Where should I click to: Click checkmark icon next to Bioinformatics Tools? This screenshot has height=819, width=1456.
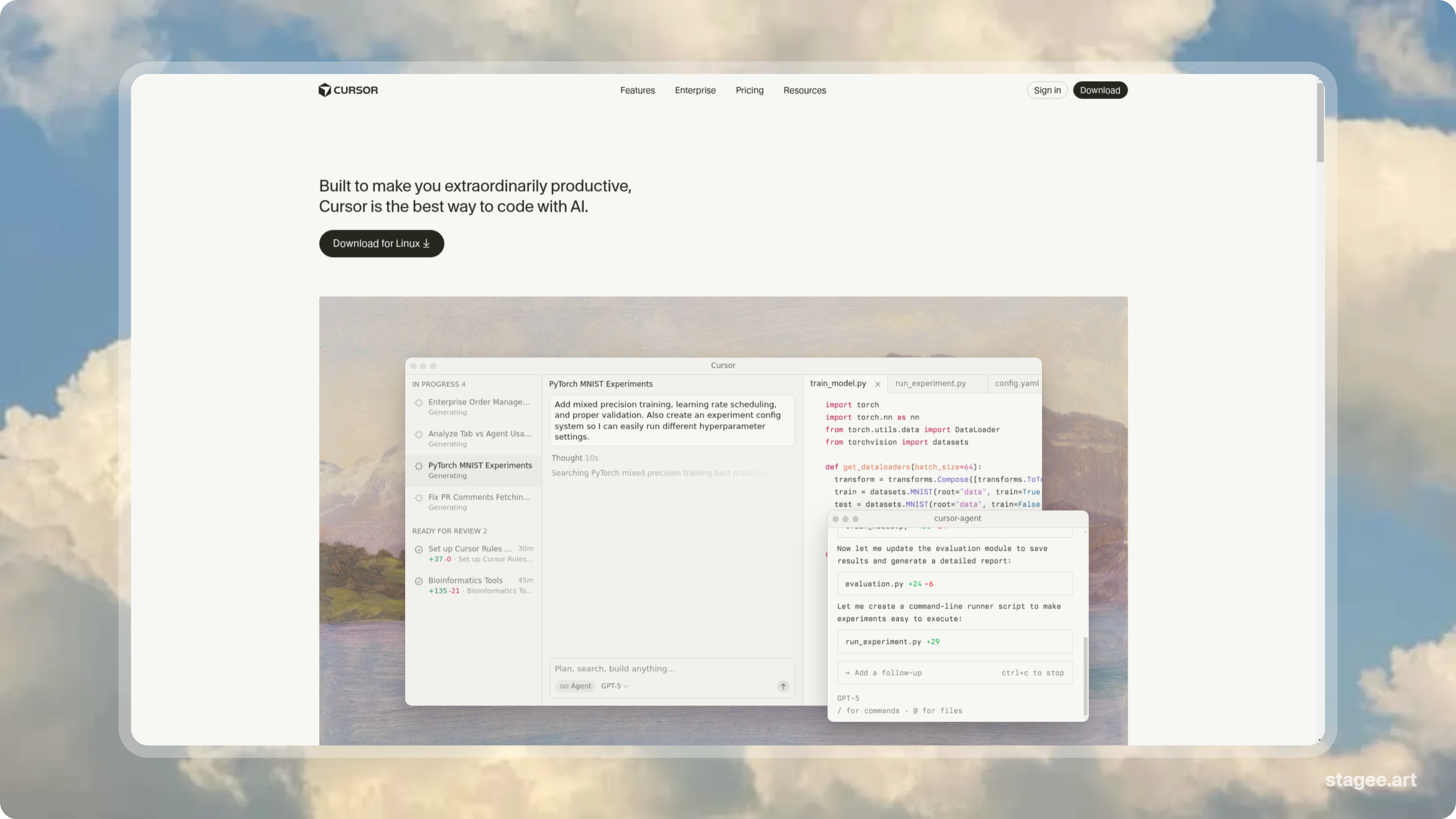point(419,581)
